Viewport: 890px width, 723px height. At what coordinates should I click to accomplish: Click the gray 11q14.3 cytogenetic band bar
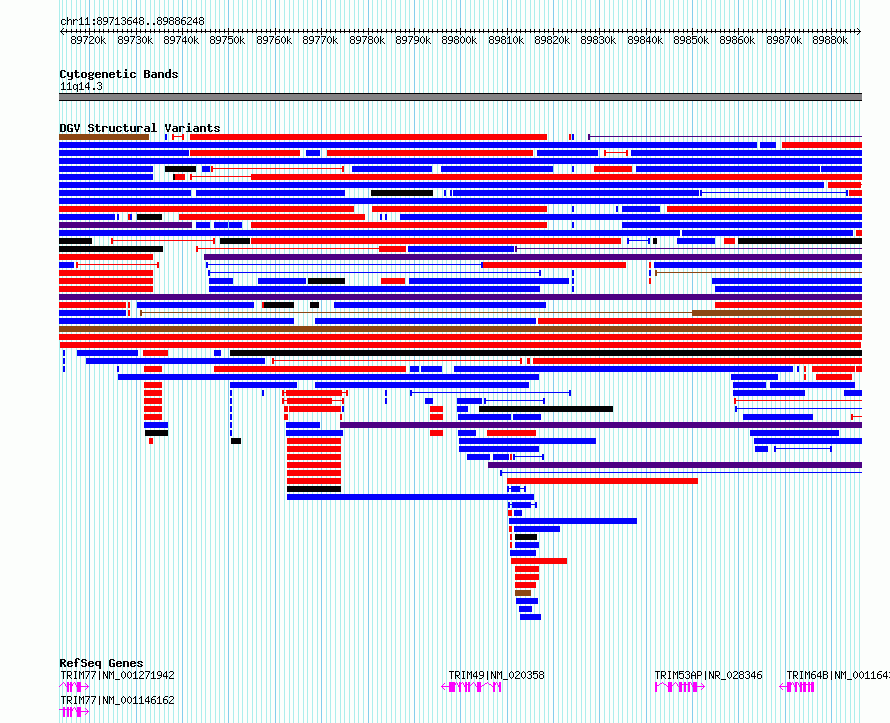pos(460,97)
